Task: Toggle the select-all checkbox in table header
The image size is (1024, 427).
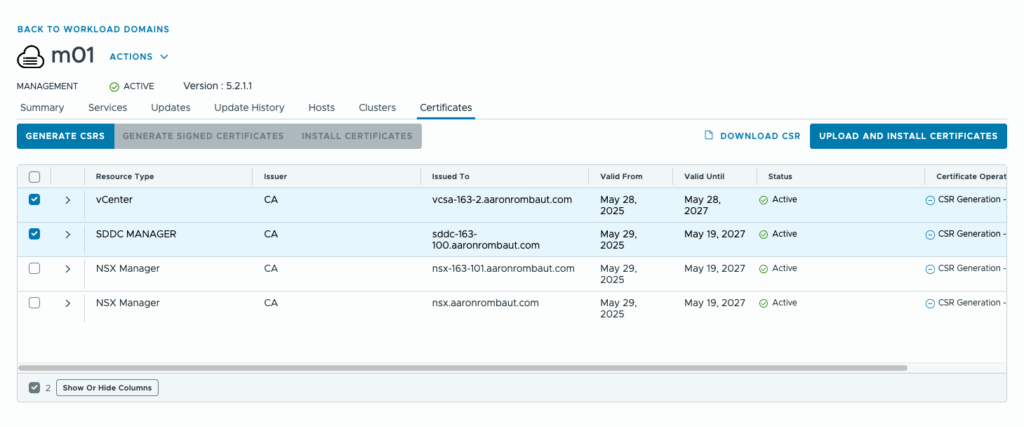Action: pos(34,177)
